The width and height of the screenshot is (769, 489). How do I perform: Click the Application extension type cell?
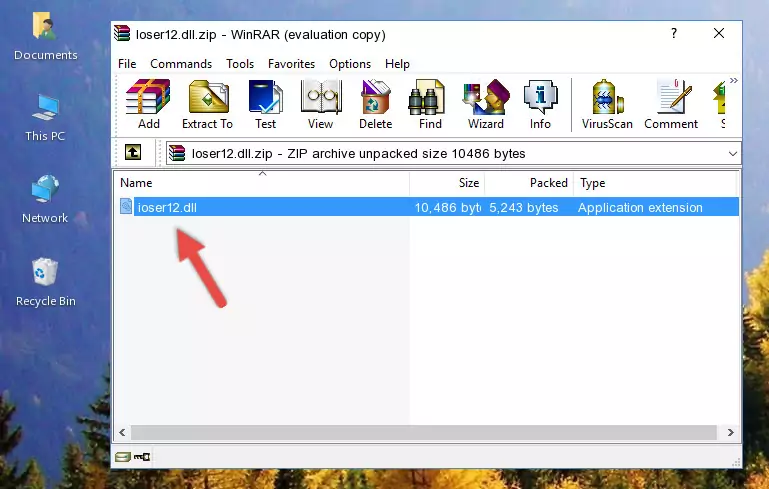click(x=640, y=207)
